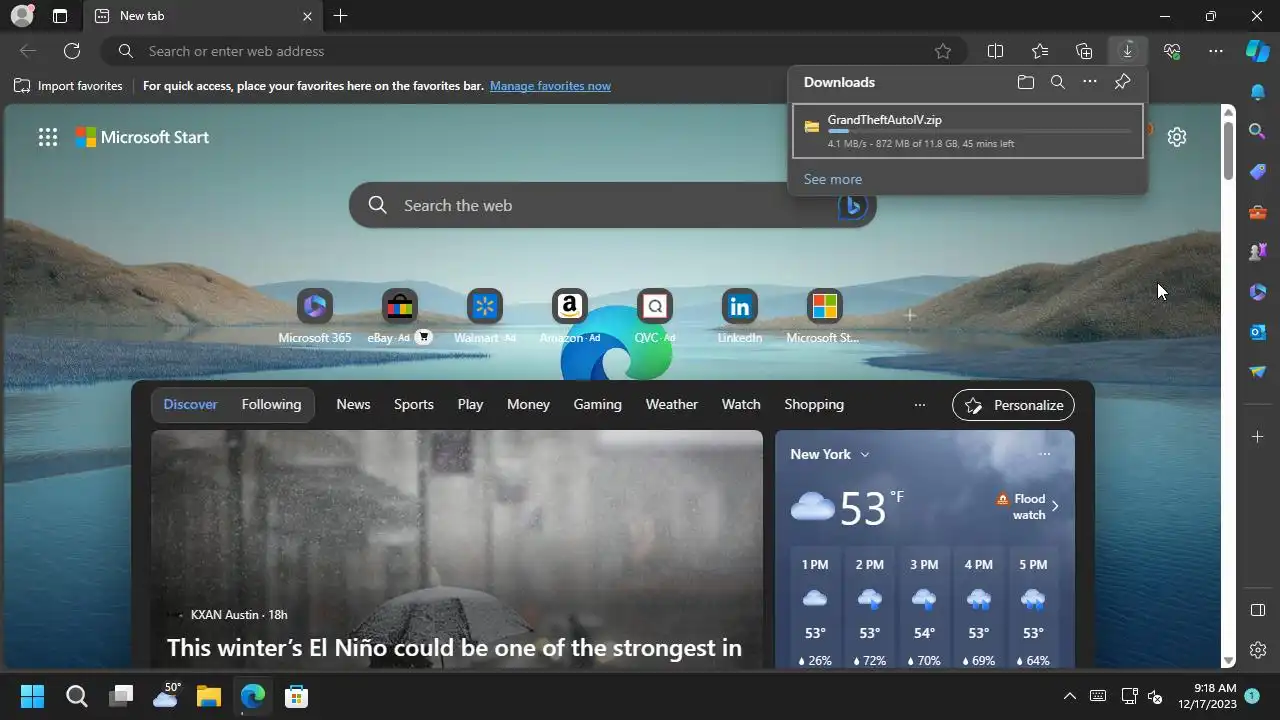The width and height of the screenshot is (1280, 720).
Task: Open split screen view icon
Action: 996,51
